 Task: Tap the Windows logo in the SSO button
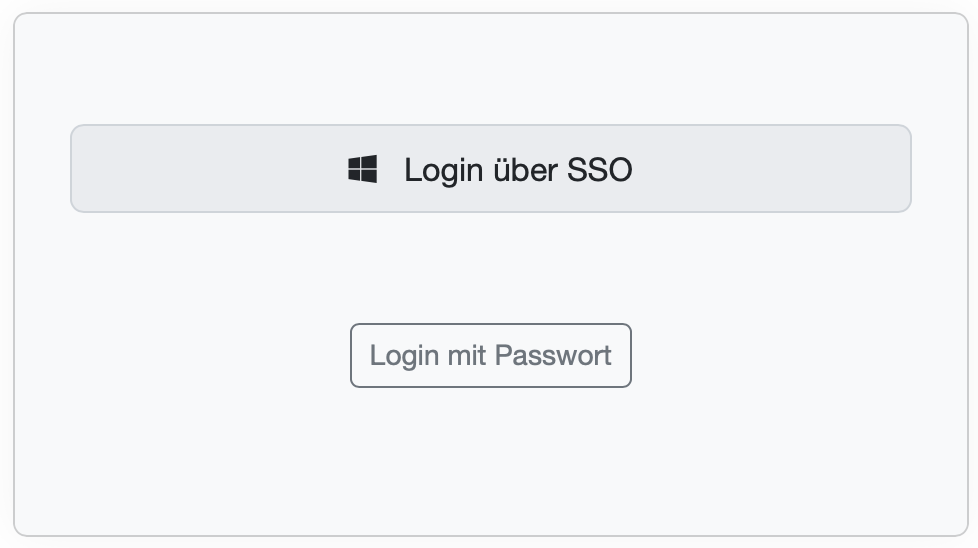coord(363,169)
